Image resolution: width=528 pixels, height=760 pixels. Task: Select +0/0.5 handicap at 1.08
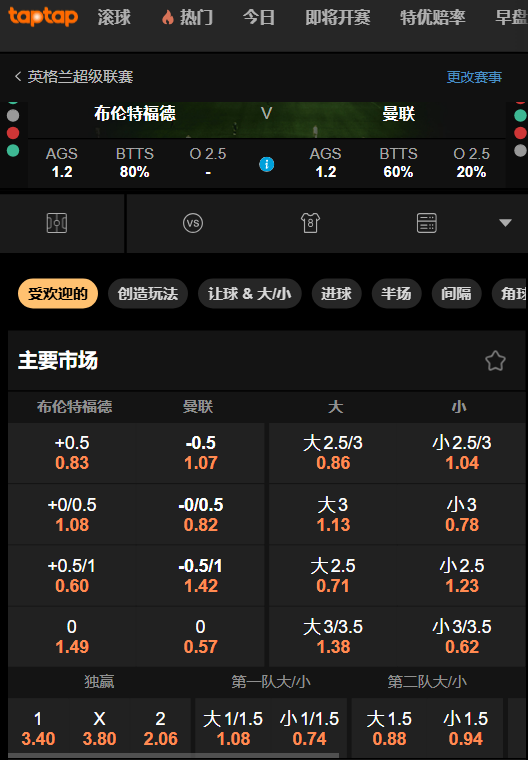[x=72, y=514]
